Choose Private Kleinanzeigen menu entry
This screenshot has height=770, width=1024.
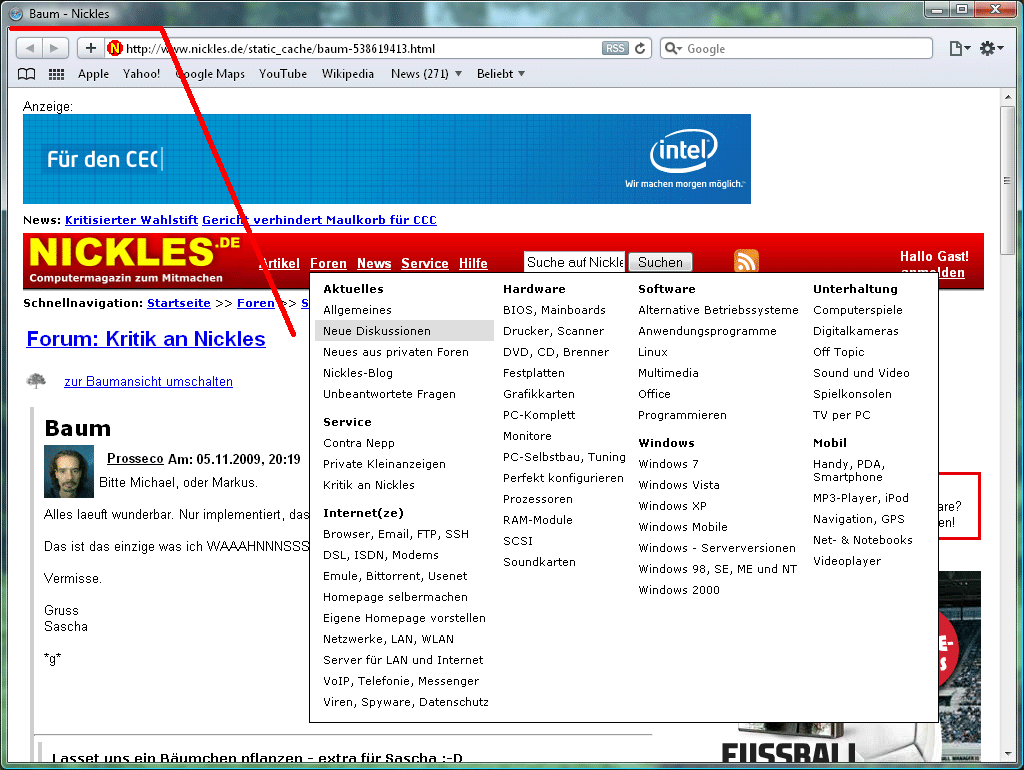[384, 464]
